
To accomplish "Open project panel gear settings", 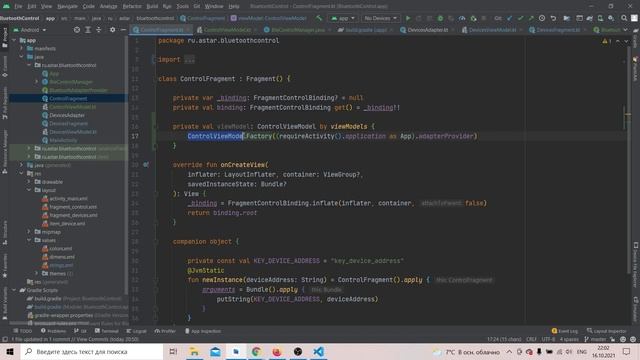I will [112, 30].
